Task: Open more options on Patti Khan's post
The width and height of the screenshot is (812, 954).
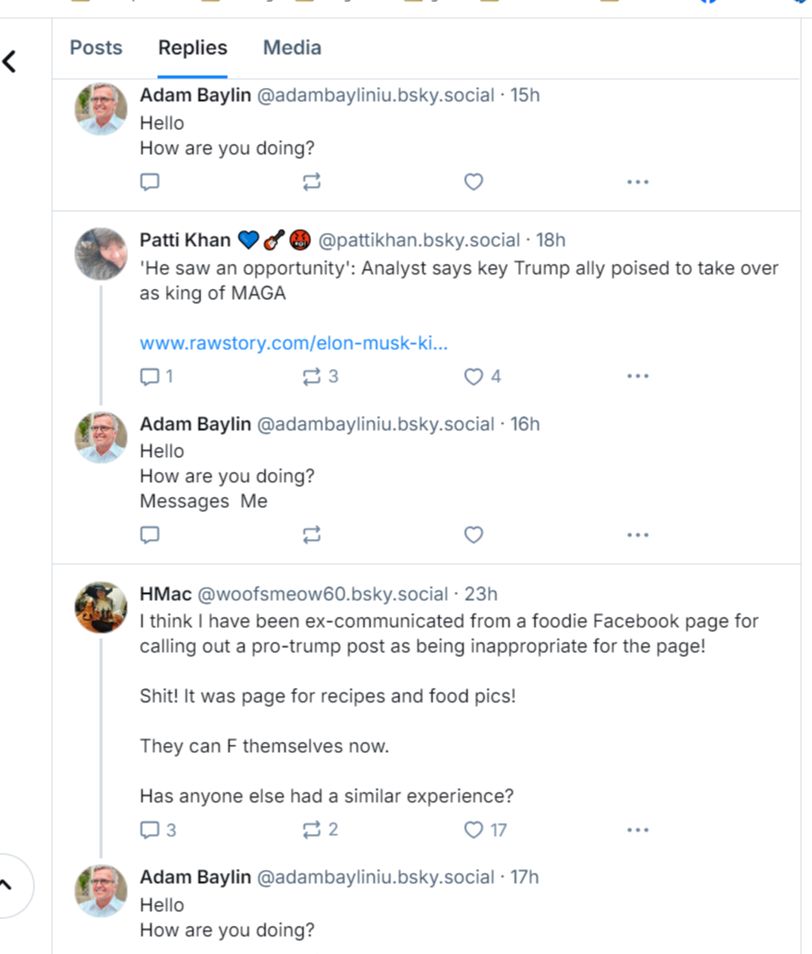Action: point(637,377)
